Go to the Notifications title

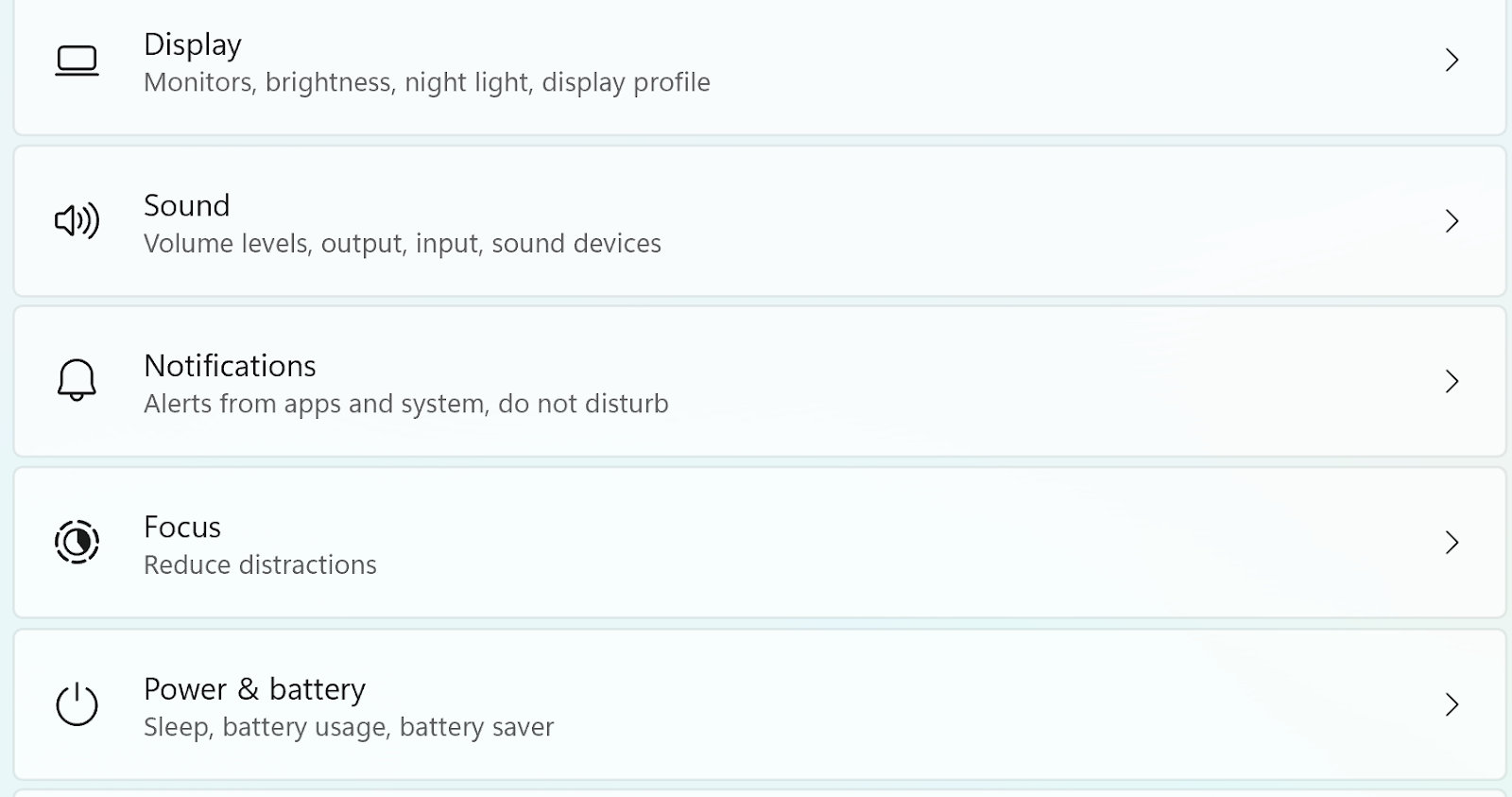[230, 366]
